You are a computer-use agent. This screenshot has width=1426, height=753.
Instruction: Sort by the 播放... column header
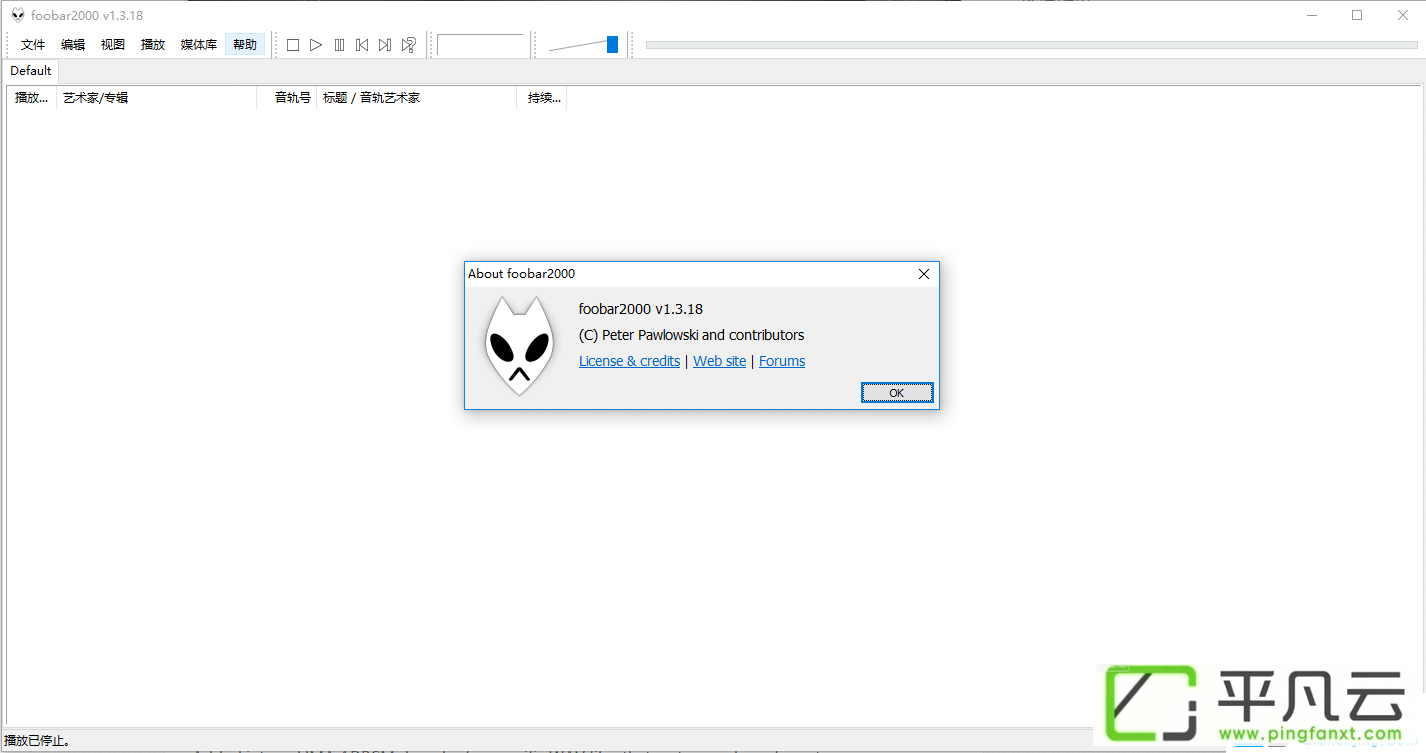(x=32, y=98)
